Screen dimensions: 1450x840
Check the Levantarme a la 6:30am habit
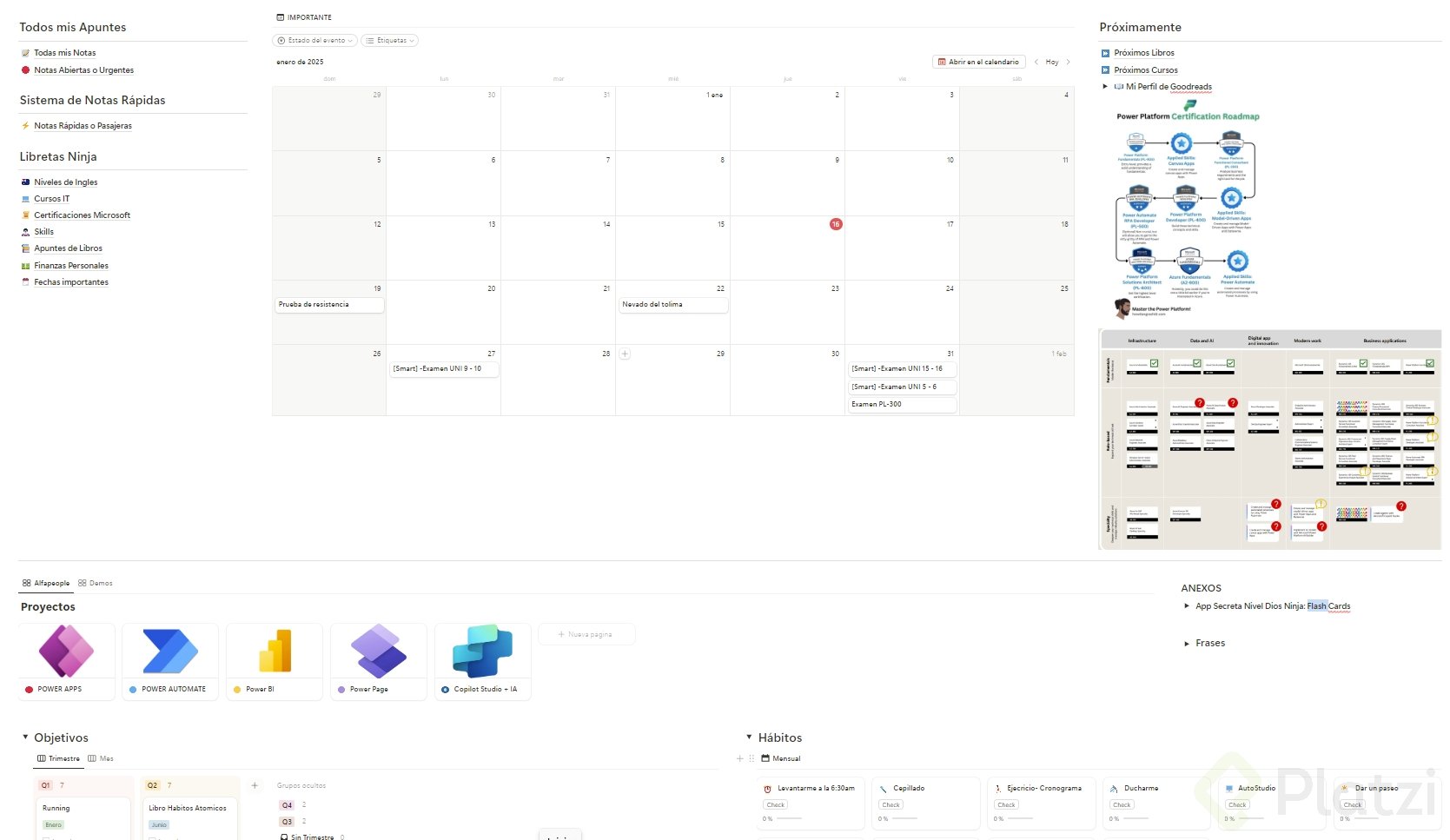point(776,805)
